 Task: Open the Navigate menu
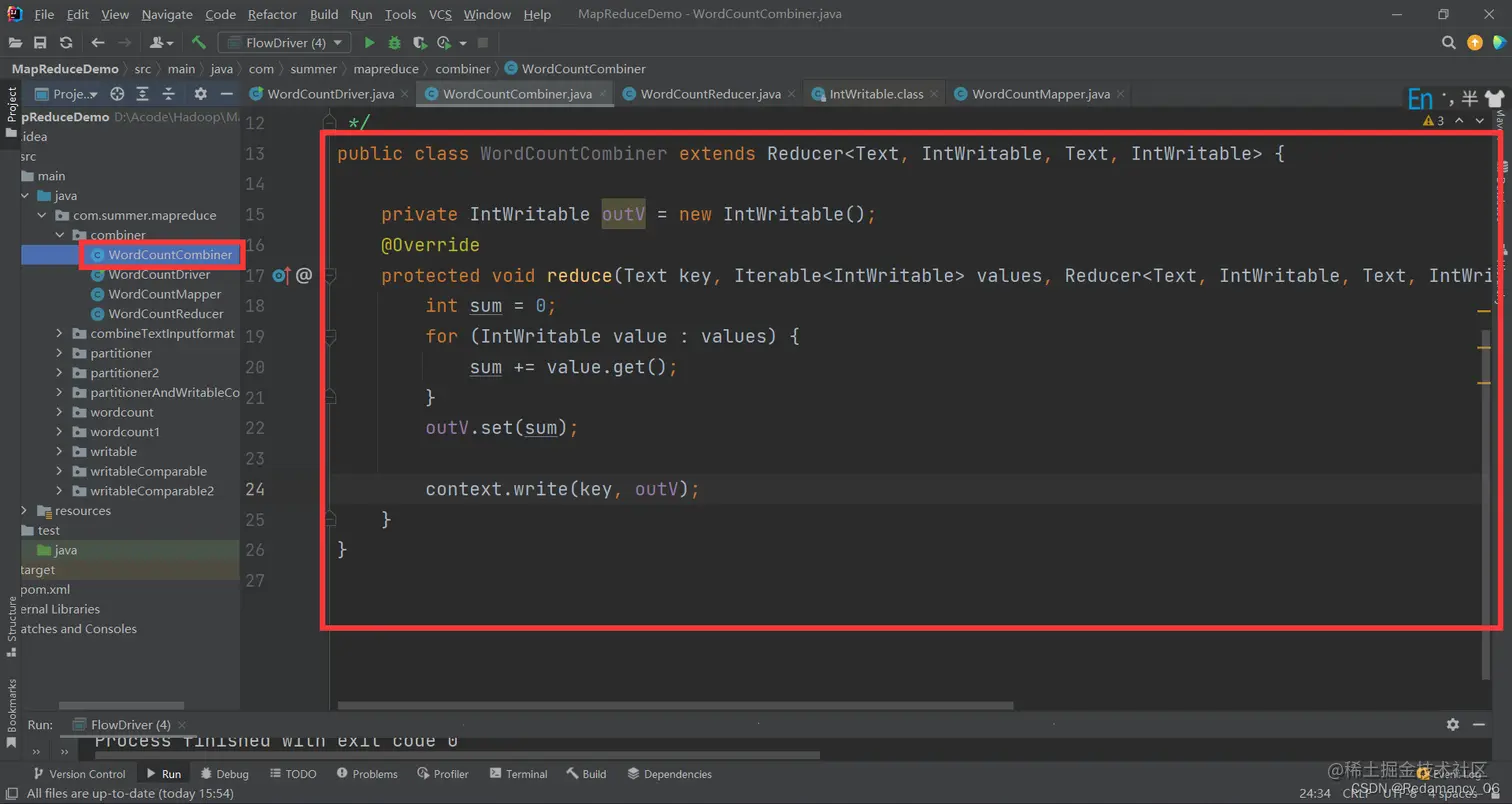coord(167,14)
